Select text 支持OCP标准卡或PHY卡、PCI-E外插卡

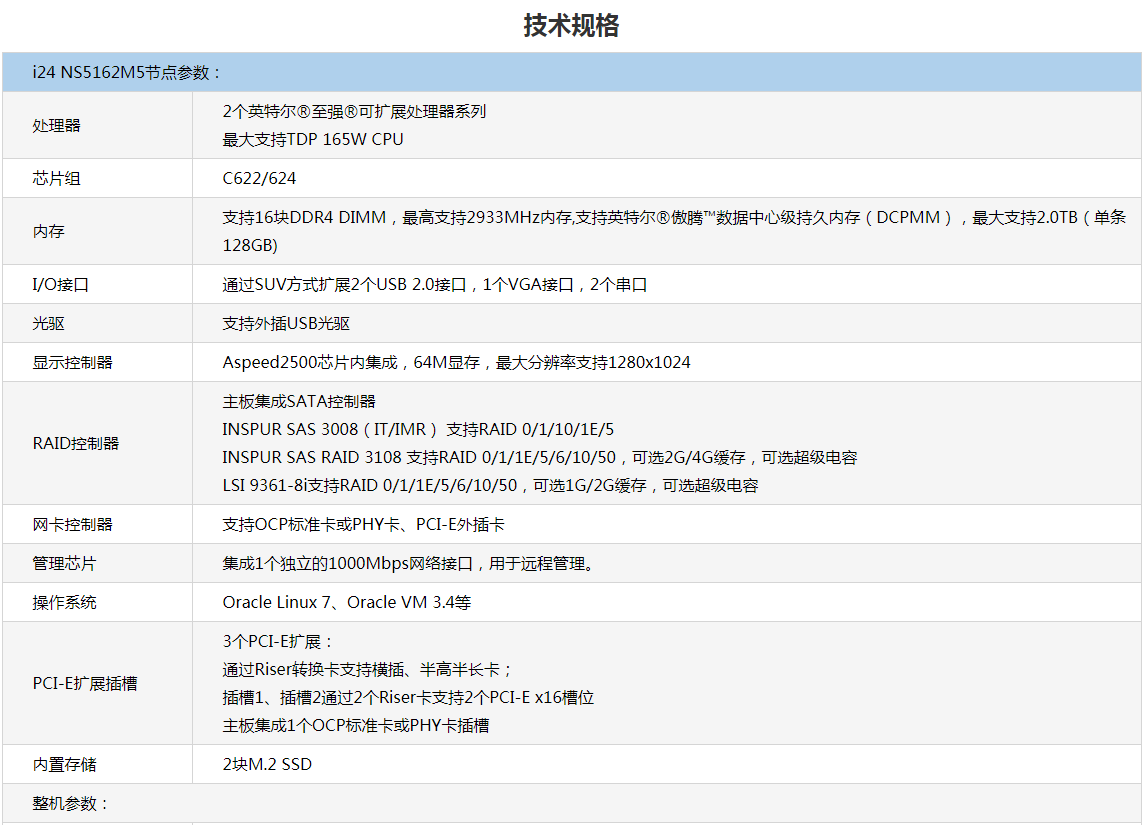coord(364,525)
